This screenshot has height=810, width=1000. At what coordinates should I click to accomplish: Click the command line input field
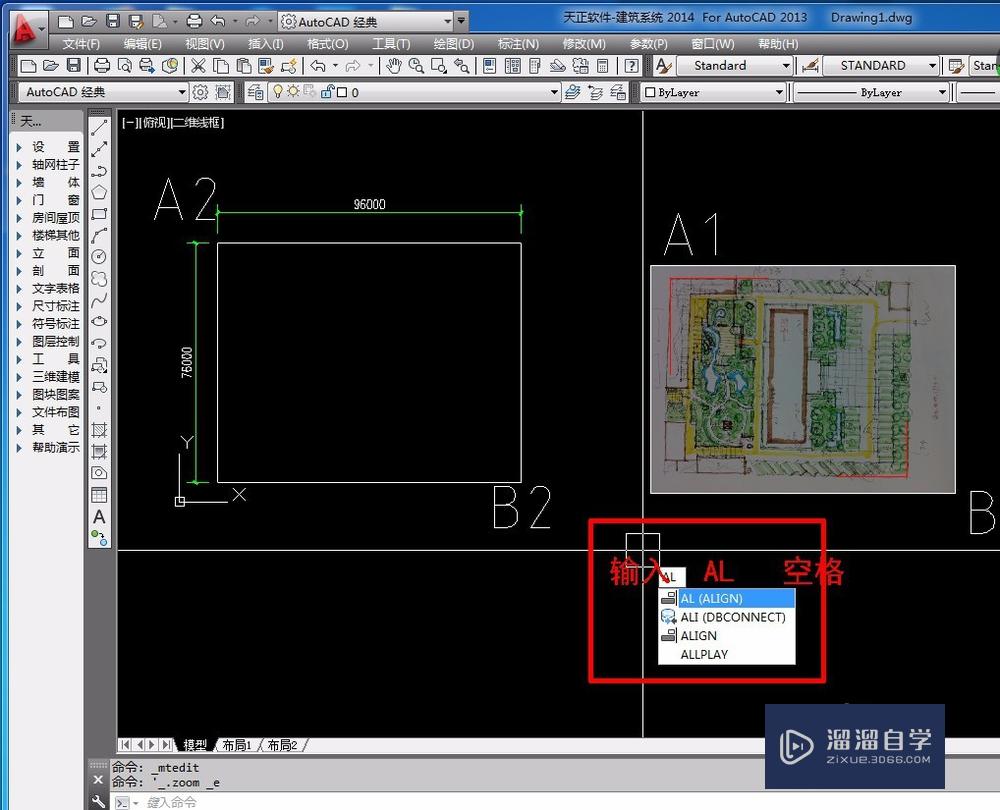[x=400, y=802]
